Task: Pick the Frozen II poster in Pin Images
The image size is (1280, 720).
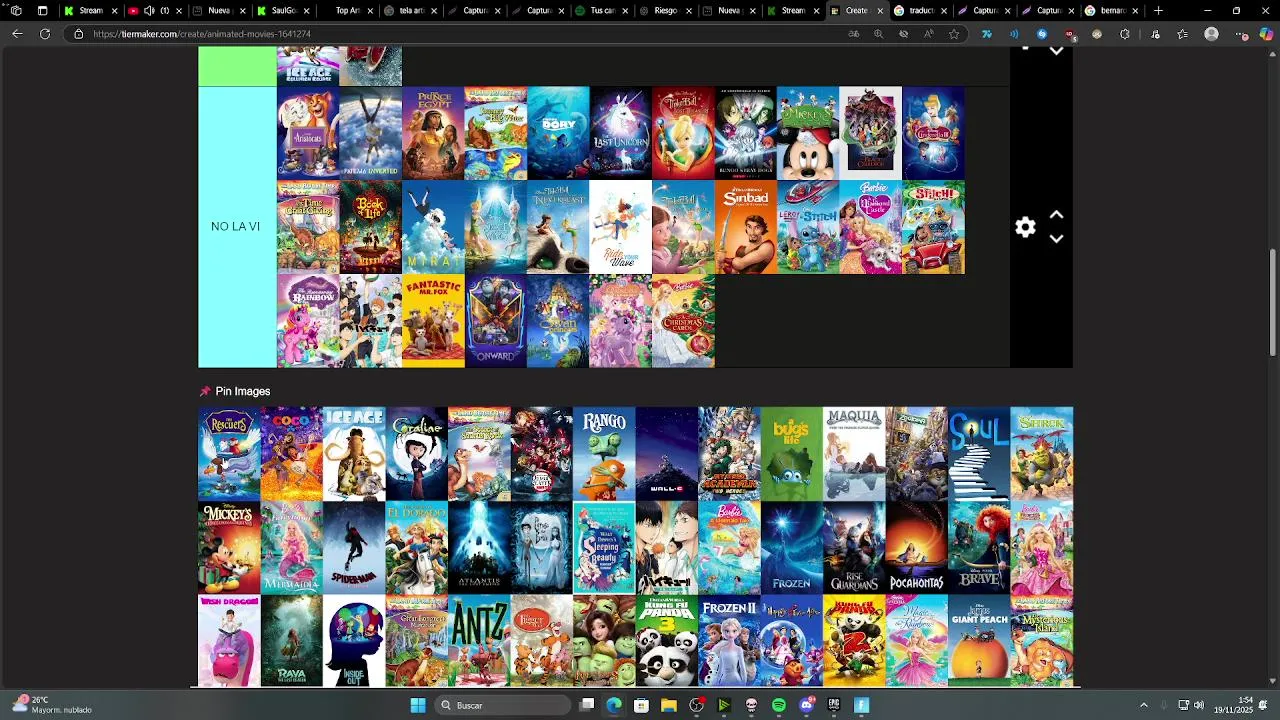Action: pos(729,641)
